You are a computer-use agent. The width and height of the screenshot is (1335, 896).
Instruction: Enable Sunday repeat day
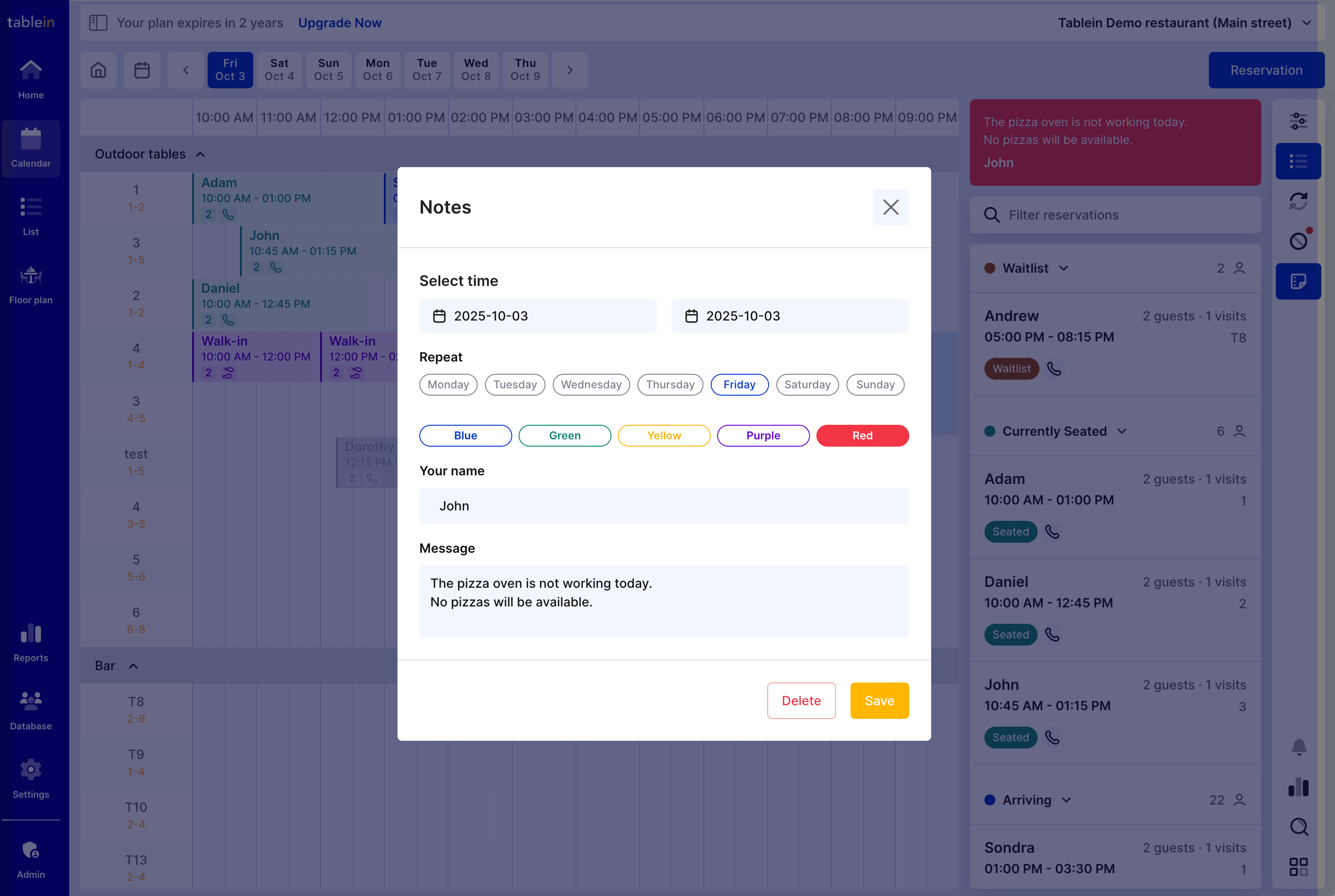[x=874, y=385]
